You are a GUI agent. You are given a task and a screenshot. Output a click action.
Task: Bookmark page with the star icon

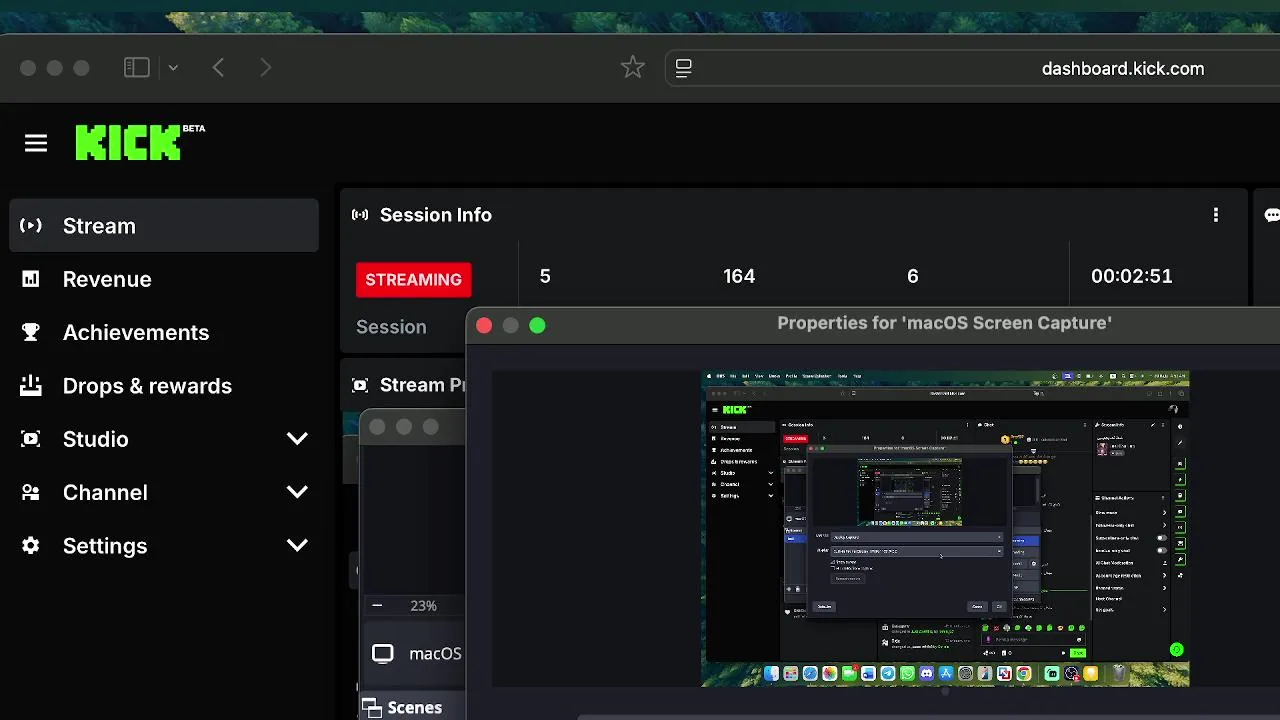(x=632, y=67)
